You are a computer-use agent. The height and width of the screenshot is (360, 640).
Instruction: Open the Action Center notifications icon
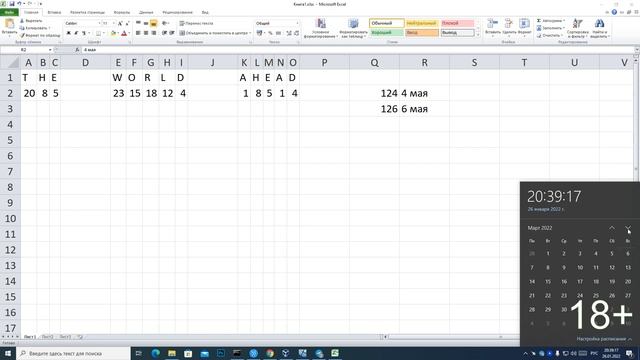pos(630,353)
